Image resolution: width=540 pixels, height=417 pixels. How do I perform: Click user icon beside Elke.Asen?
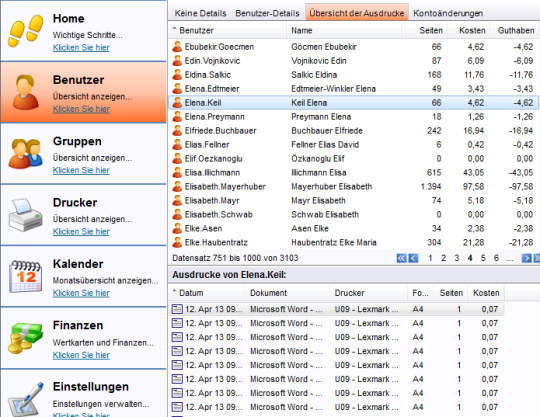[177, 228]
